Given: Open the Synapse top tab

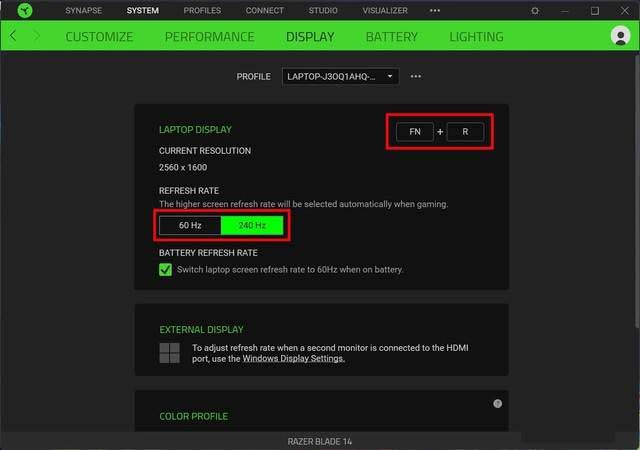Looking at the screenshot, I should (84, 11).
